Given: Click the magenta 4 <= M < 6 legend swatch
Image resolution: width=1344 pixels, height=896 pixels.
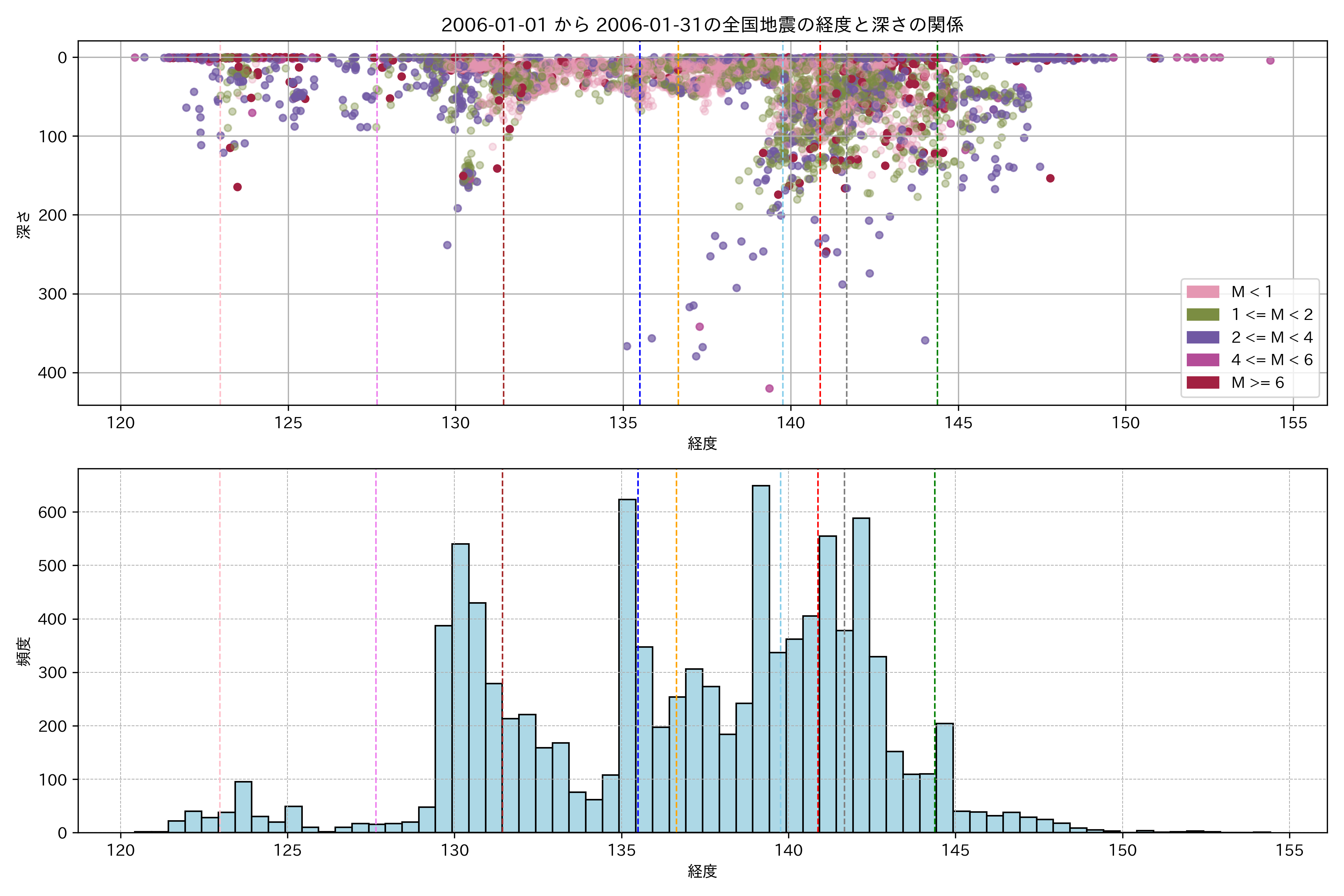Looking at the screenshot, I should (x=1202, y=360).
